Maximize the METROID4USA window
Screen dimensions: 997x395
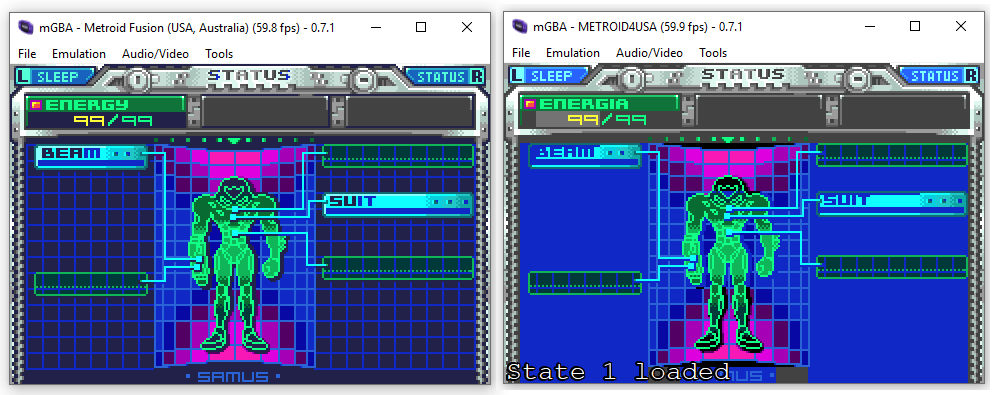(x=915, y=27)
